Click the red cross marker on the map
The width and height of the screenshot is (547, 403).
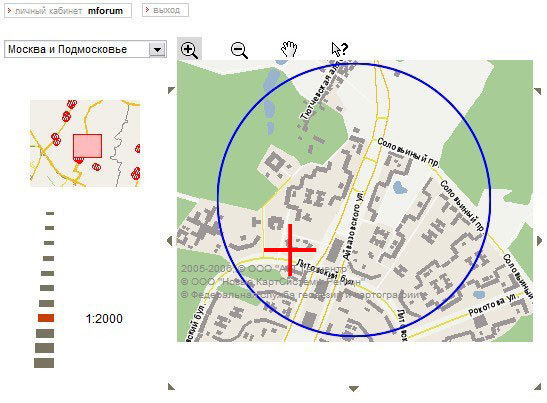290,250
